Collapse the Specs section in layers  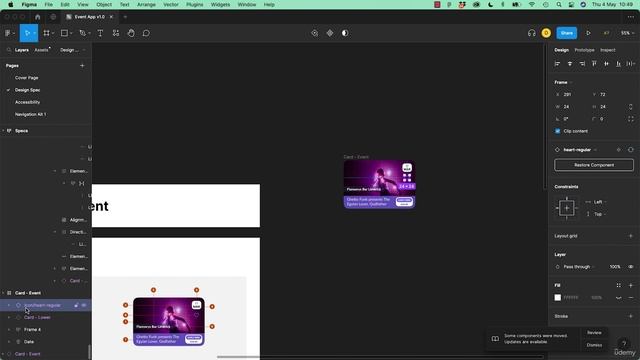(3, 131)
